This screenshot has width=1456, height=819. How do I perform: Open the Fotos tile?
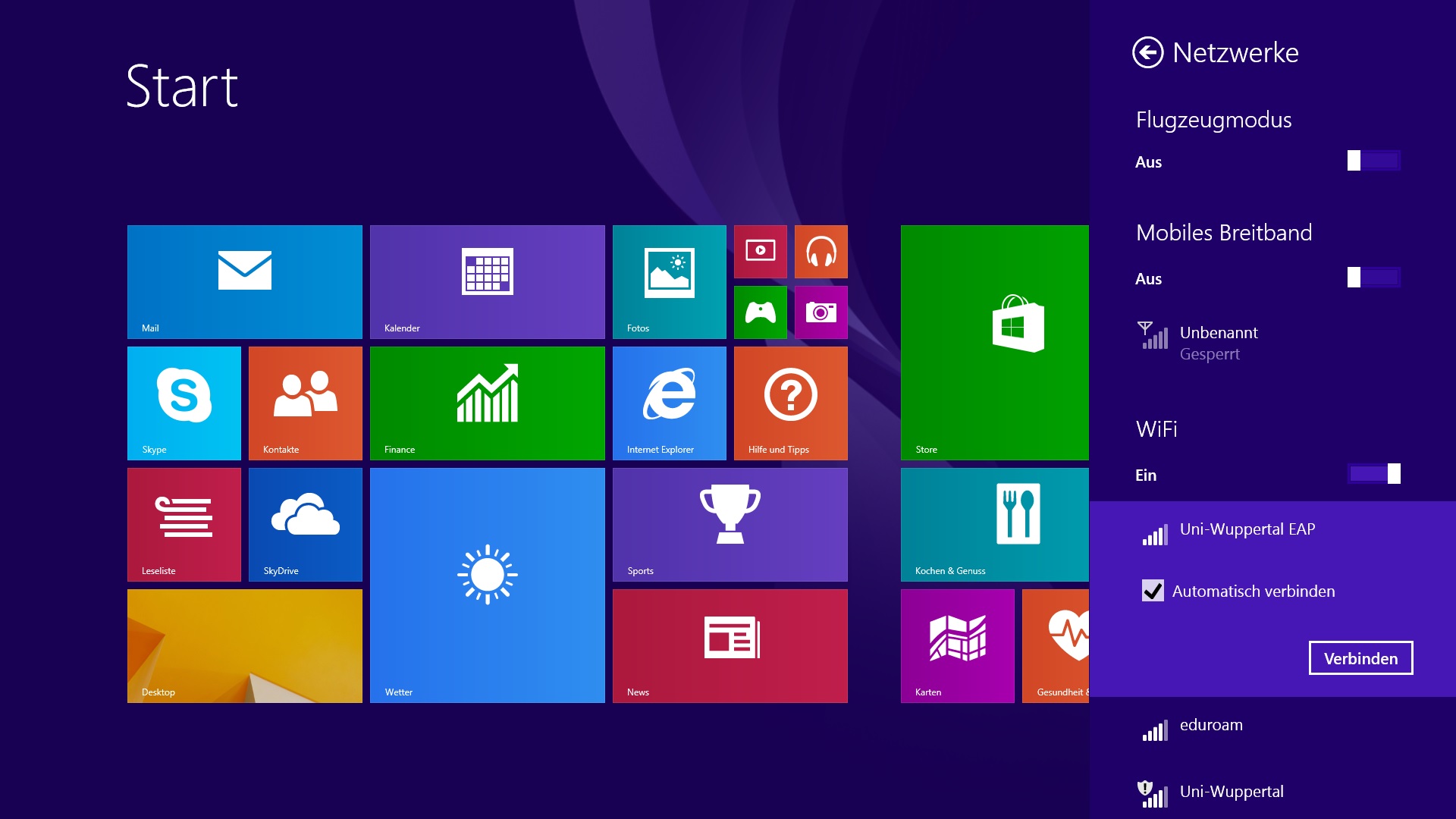670,282
